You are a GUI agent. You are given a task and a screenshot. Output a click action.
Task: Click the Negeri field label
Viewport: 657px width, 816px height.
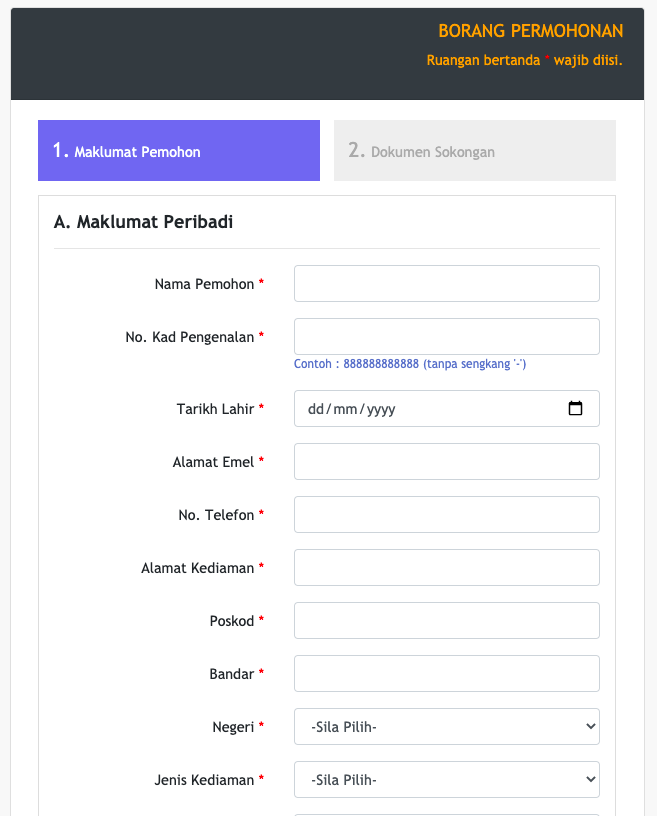(x=233, y=727)
